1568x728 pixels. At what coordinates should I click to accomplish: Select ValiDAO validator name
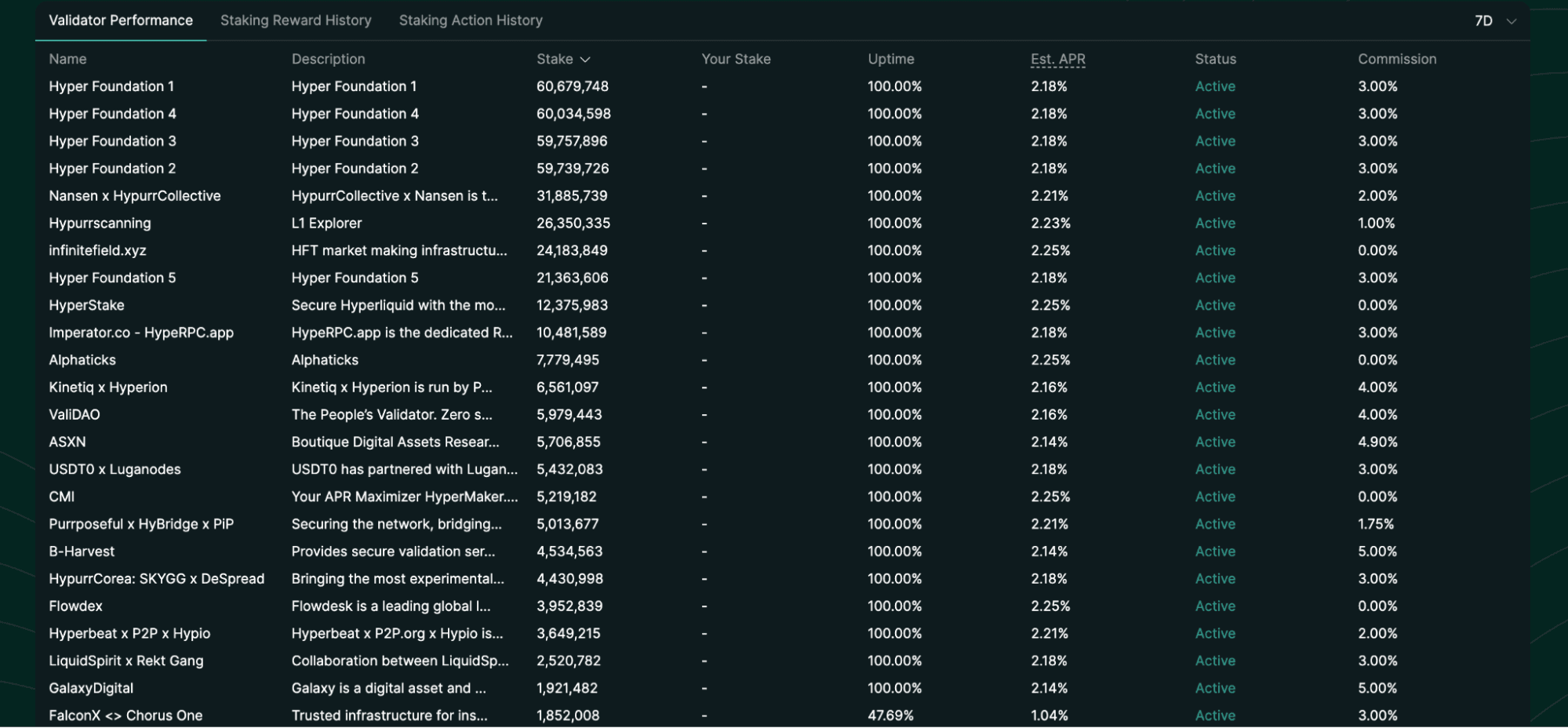75,415
